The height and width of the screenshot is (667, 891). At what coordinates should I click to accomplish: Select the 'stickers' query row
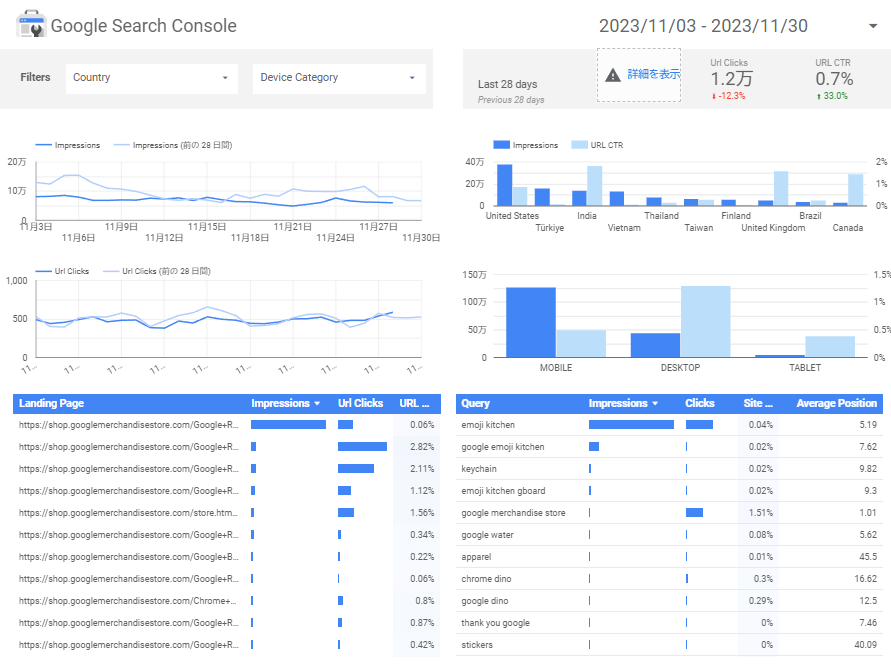(x=669, y=645)
